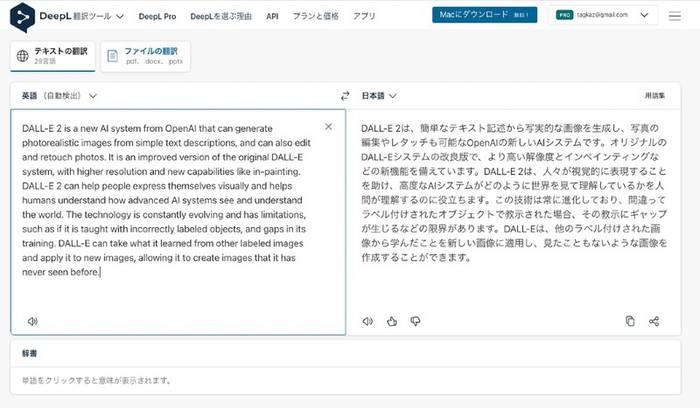
Task: Open the 用語集 glossary link
Action: [655, 96]
